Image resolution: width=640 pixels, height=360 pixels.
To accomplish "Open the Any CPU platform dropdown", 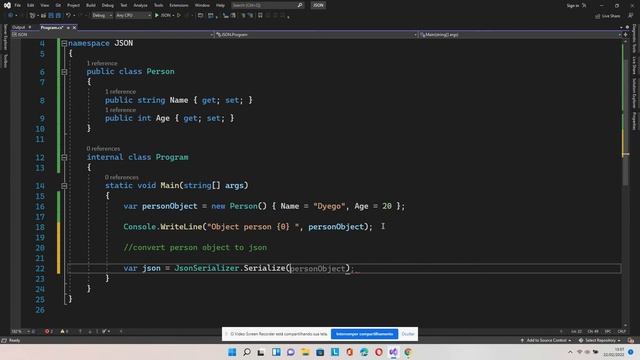I will coord(133,16).
